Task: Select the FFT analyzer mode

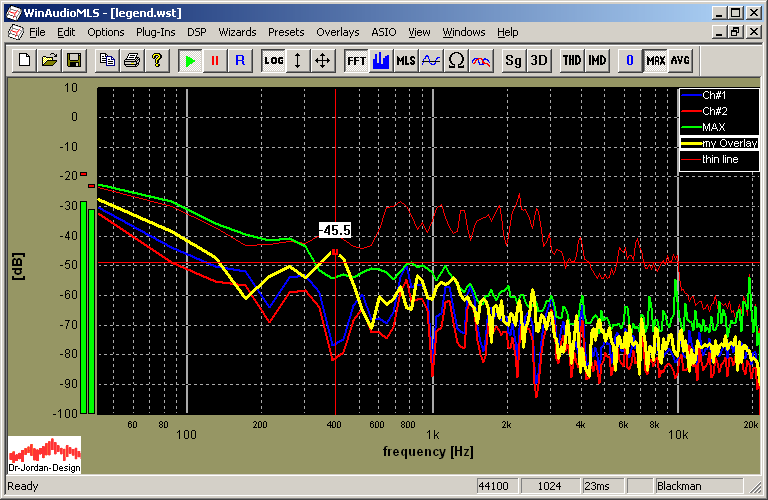Action: pos(356,60)
